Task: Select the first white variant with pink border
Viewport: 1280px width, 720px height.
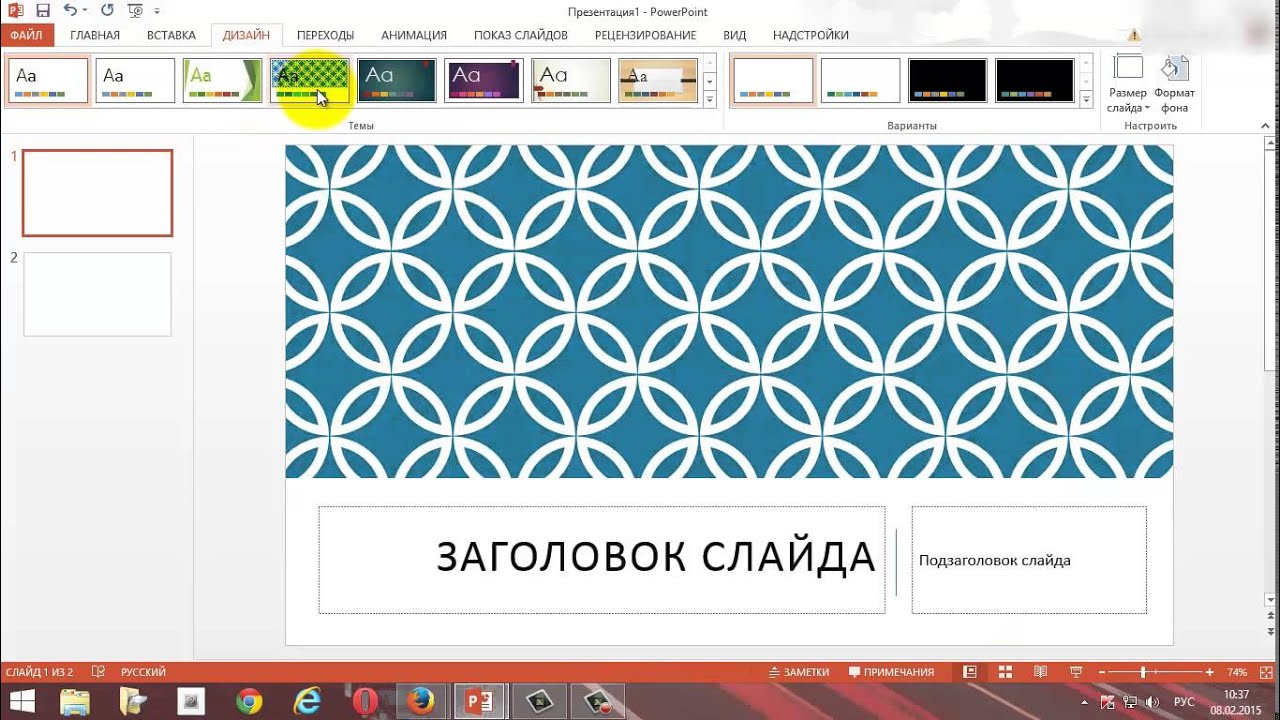Action: (x=773, y=81)
